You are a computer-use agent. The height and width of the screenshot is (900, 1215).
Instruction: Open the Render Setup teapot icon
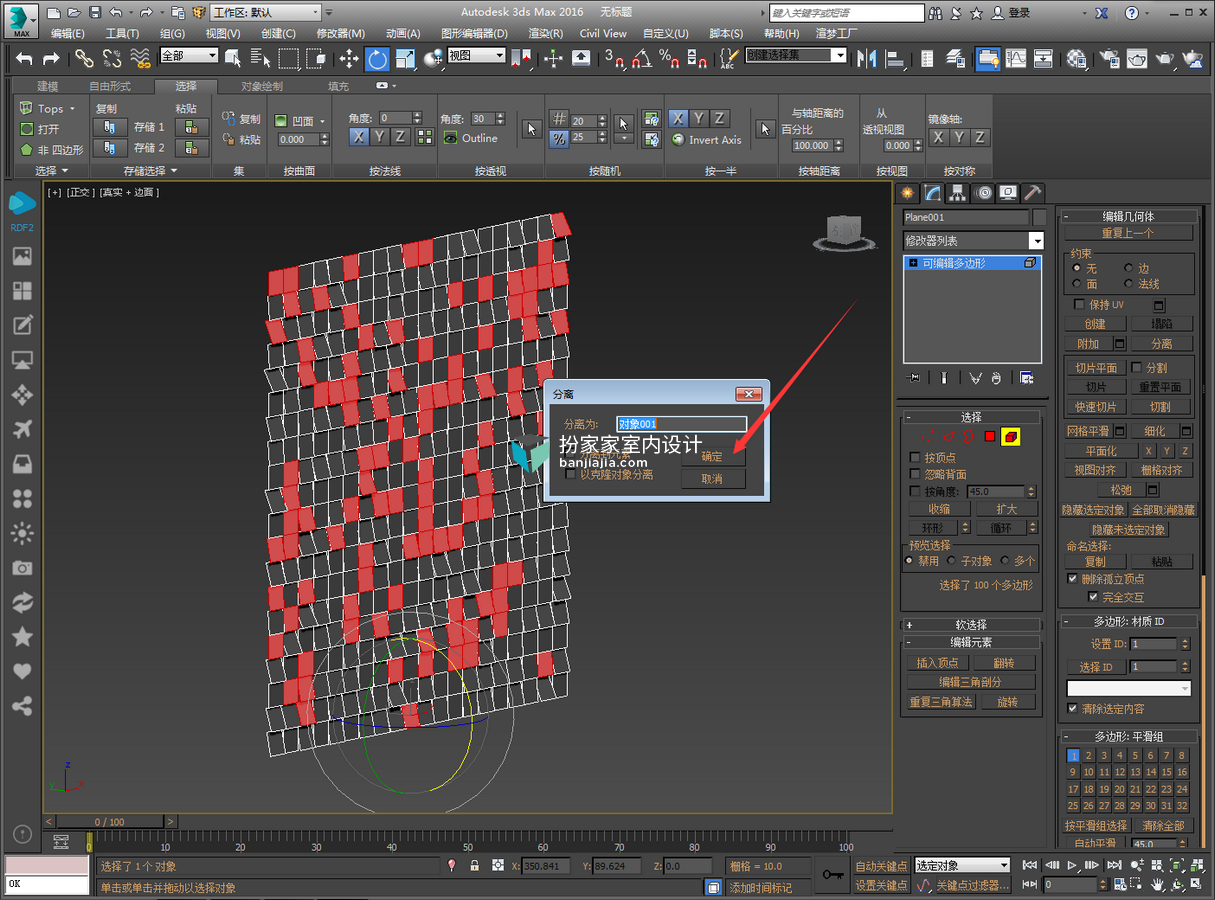pos(1108,59)
